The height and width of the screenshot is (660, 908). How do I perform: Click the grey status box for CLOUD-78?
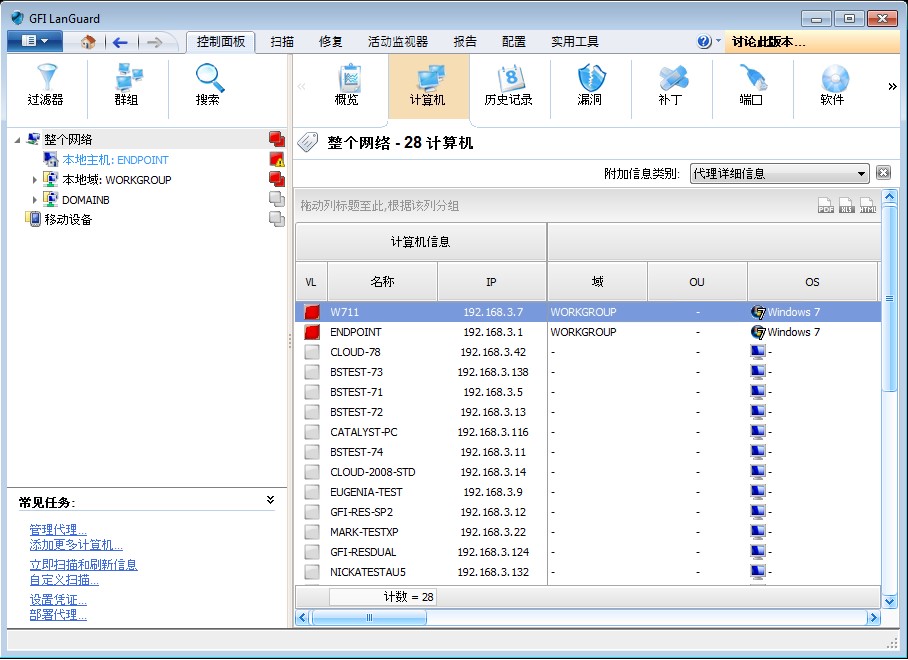click(x=312, y=352)
